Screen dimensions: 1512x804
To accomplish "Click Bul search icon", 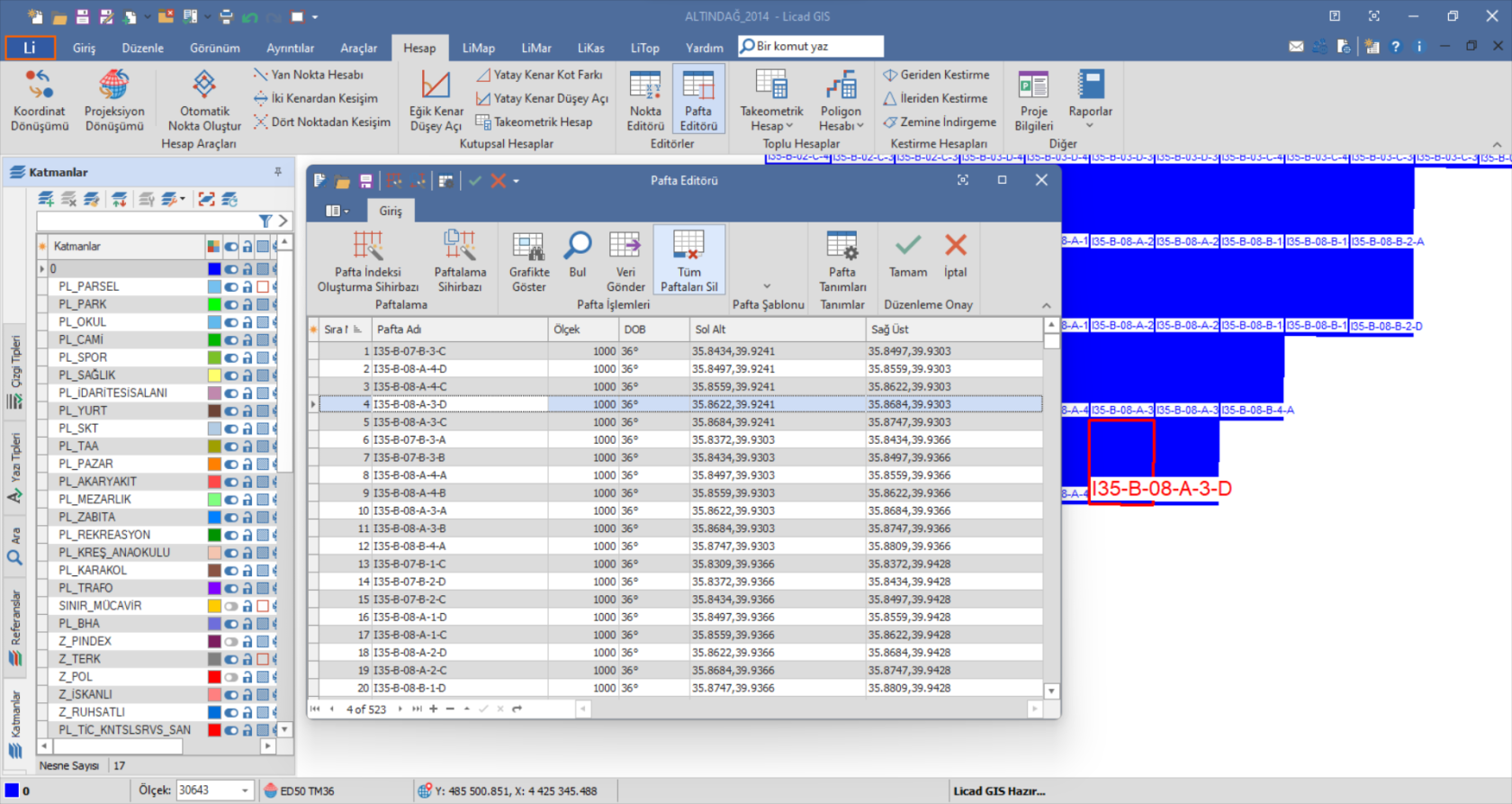I will (x=577, y=254).
